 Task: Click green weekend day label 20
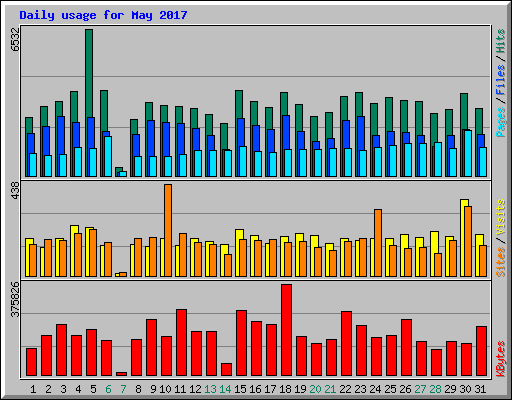pyautogui.click(x=315, y=389)
